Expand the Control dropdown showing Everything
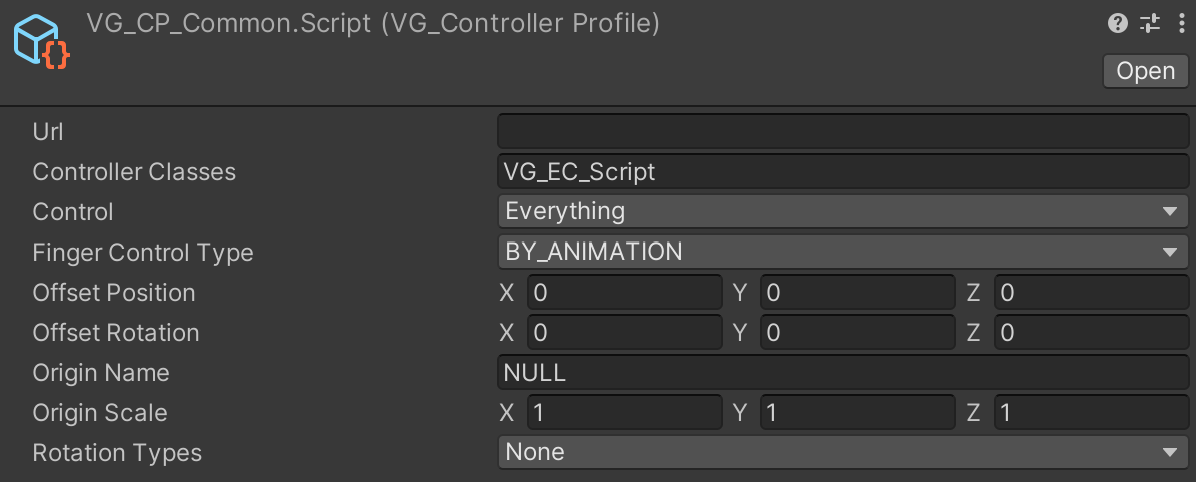Image resolution: width=1196 pixels, height=482 pixels. pyautogui.click(x=843, y=211)
